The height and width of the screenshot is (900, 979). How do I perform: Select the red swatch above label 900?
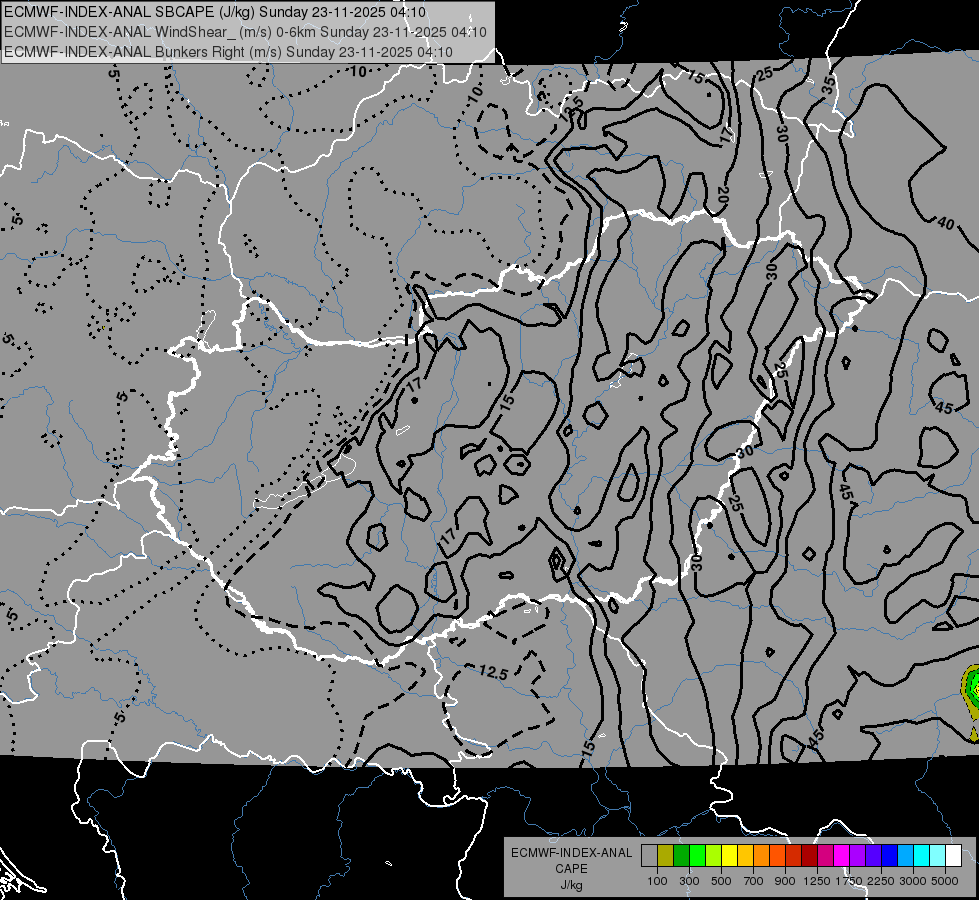(x=794, y=855)
